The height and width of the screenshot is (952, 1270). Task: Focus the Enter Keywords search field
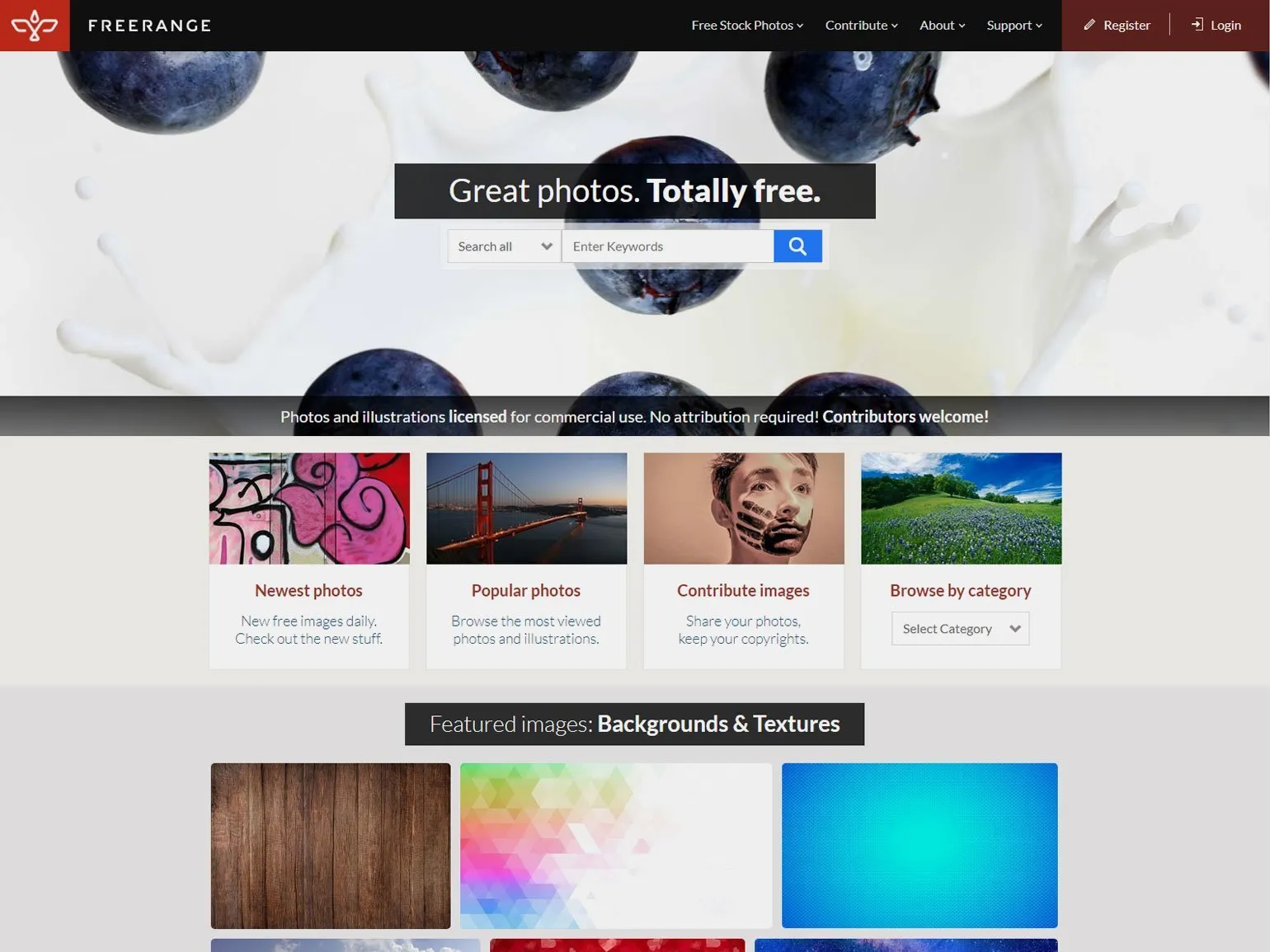(x=668, y=246)
